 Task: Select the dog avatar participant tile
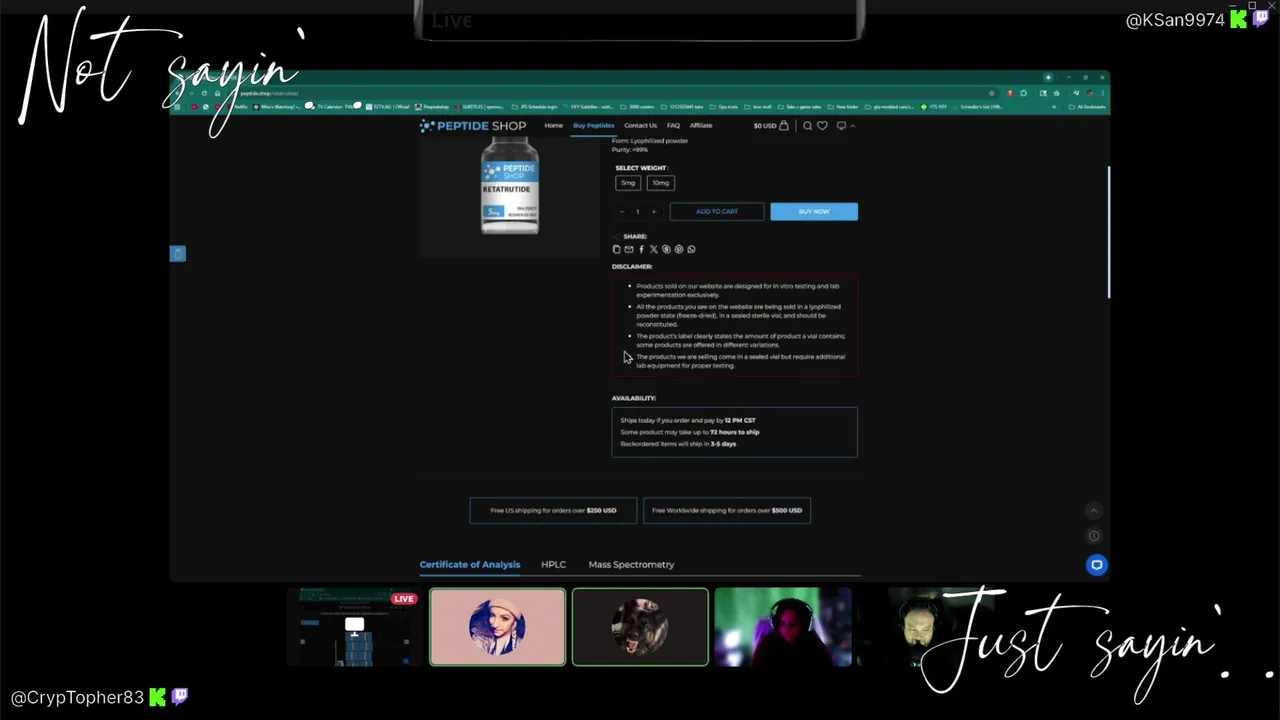coord(640,627)
